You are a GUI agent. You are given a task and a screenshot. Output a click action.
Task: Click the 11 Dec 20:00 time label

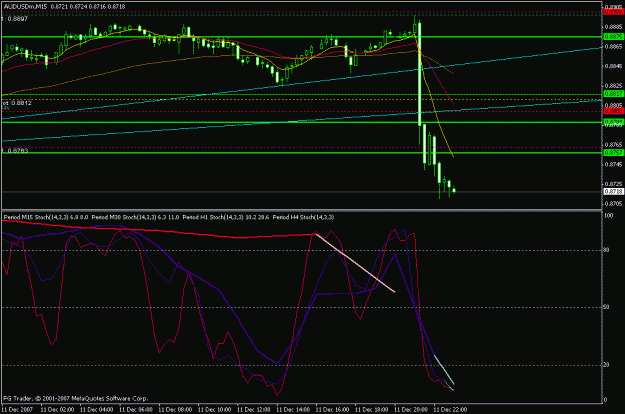[411, 409]
